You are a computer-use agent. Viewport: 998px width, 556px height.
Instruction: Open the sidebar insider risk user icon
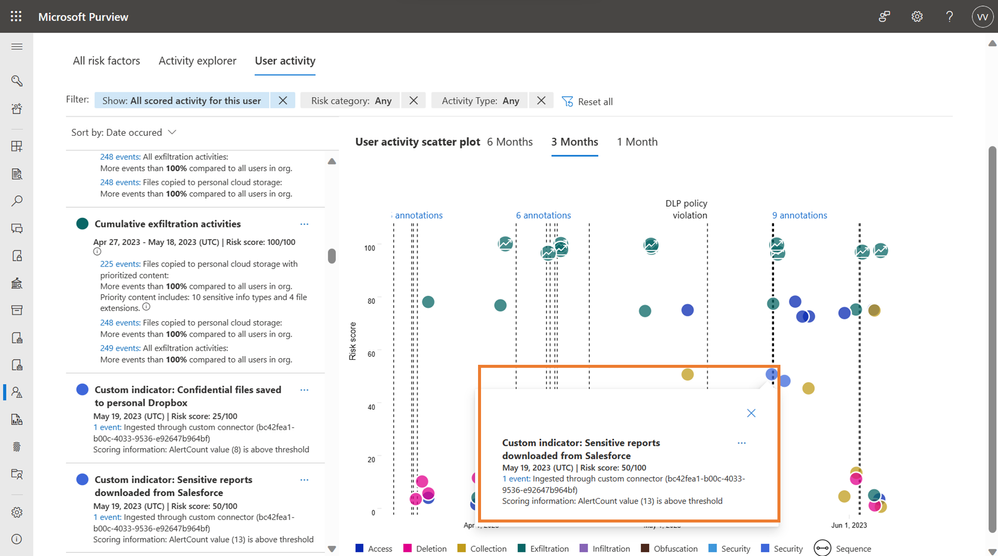point(17,392)
